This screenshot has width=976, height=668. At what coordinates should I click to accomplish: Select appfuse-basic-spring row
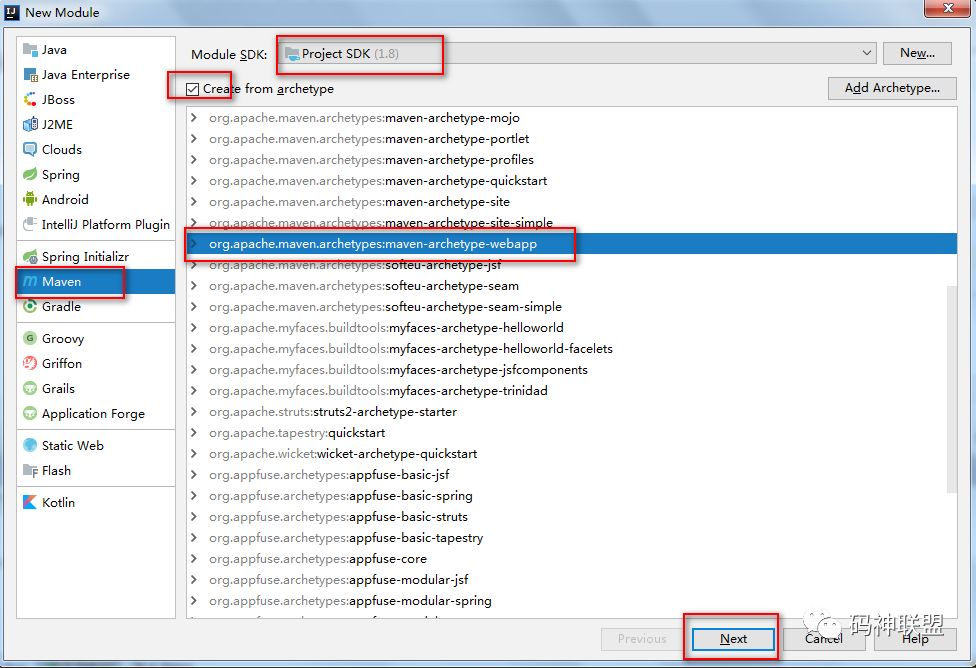(571, 496)
